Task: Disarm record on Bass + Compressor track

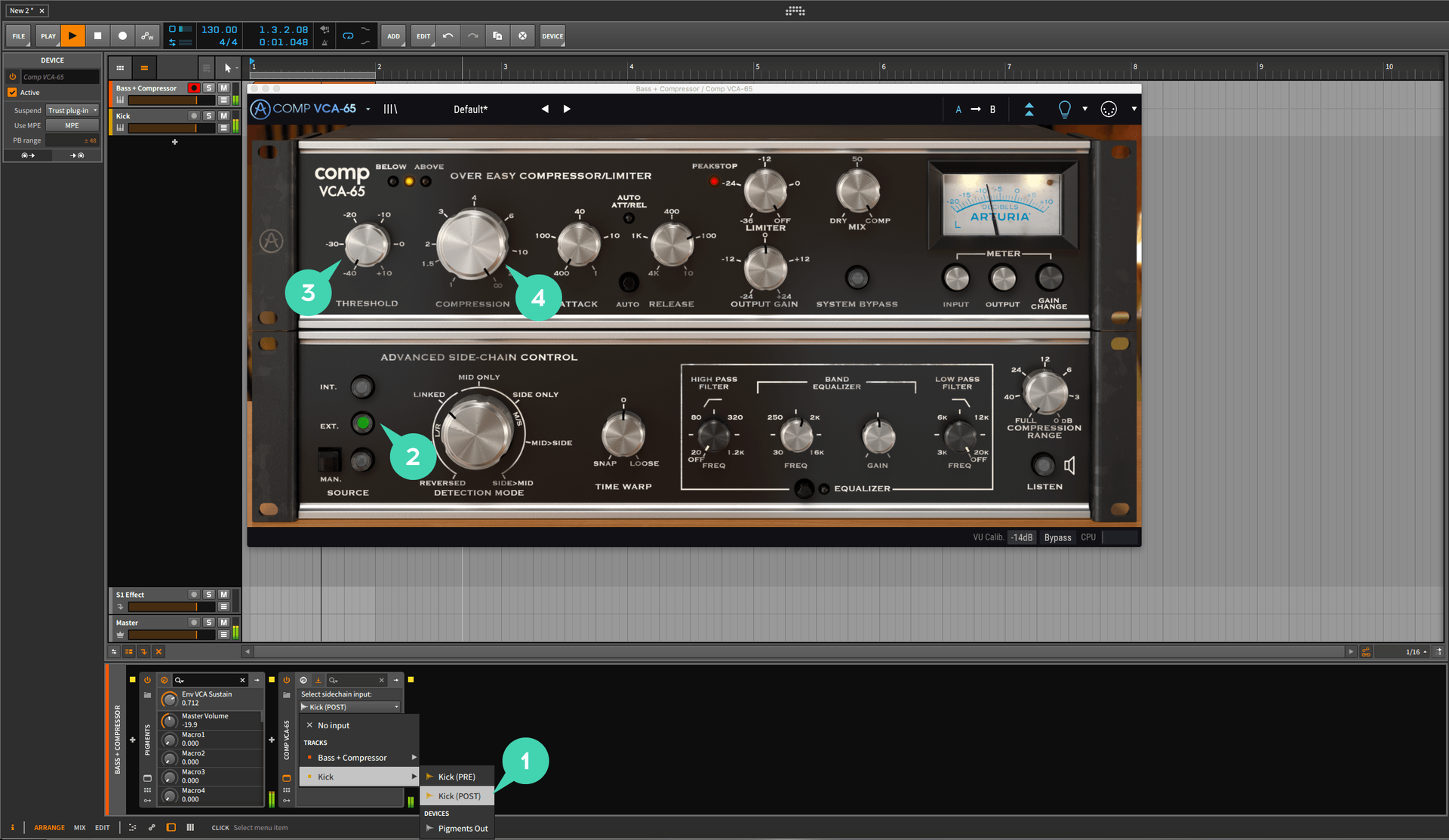Action: 194,88
